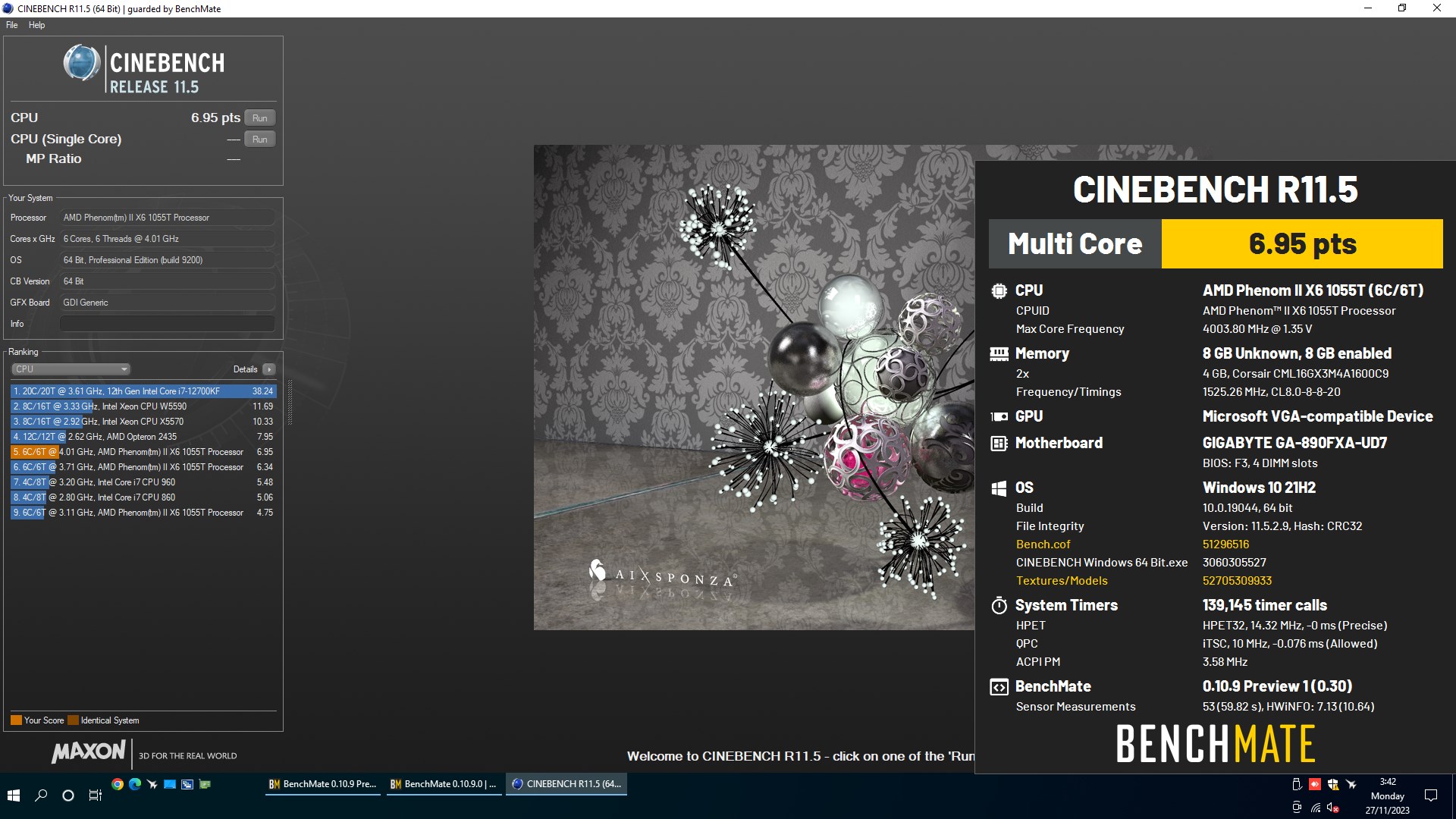Click the Textures/Models yellow label
The width and height of the screenshot is (1456, 819).
point(1062,581)
